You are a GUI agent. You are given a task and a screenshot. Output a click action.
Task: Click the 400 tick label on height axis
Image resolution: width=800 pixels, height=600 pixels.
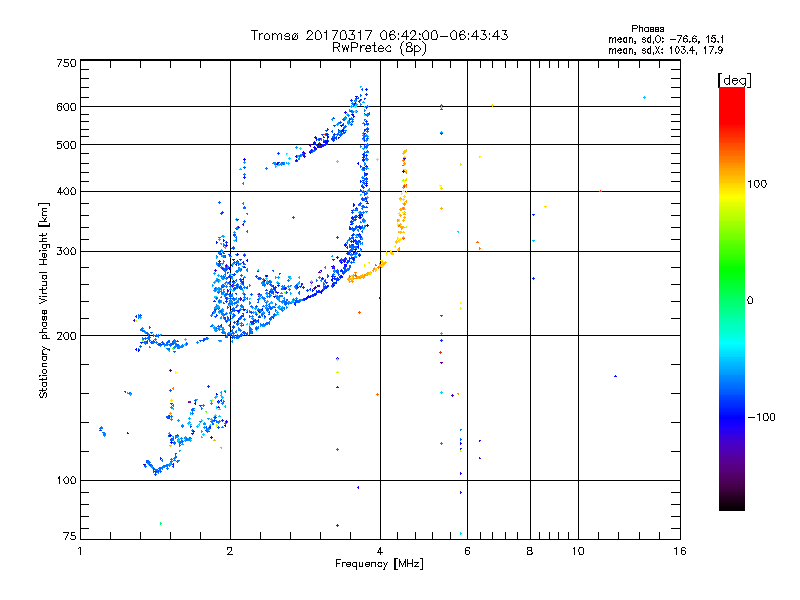click(x=66, y=191)
